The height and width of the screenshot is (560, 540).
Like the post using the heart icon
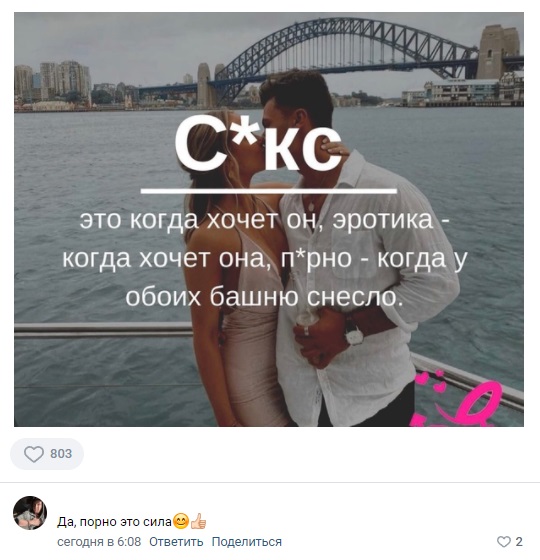point(34,454)
